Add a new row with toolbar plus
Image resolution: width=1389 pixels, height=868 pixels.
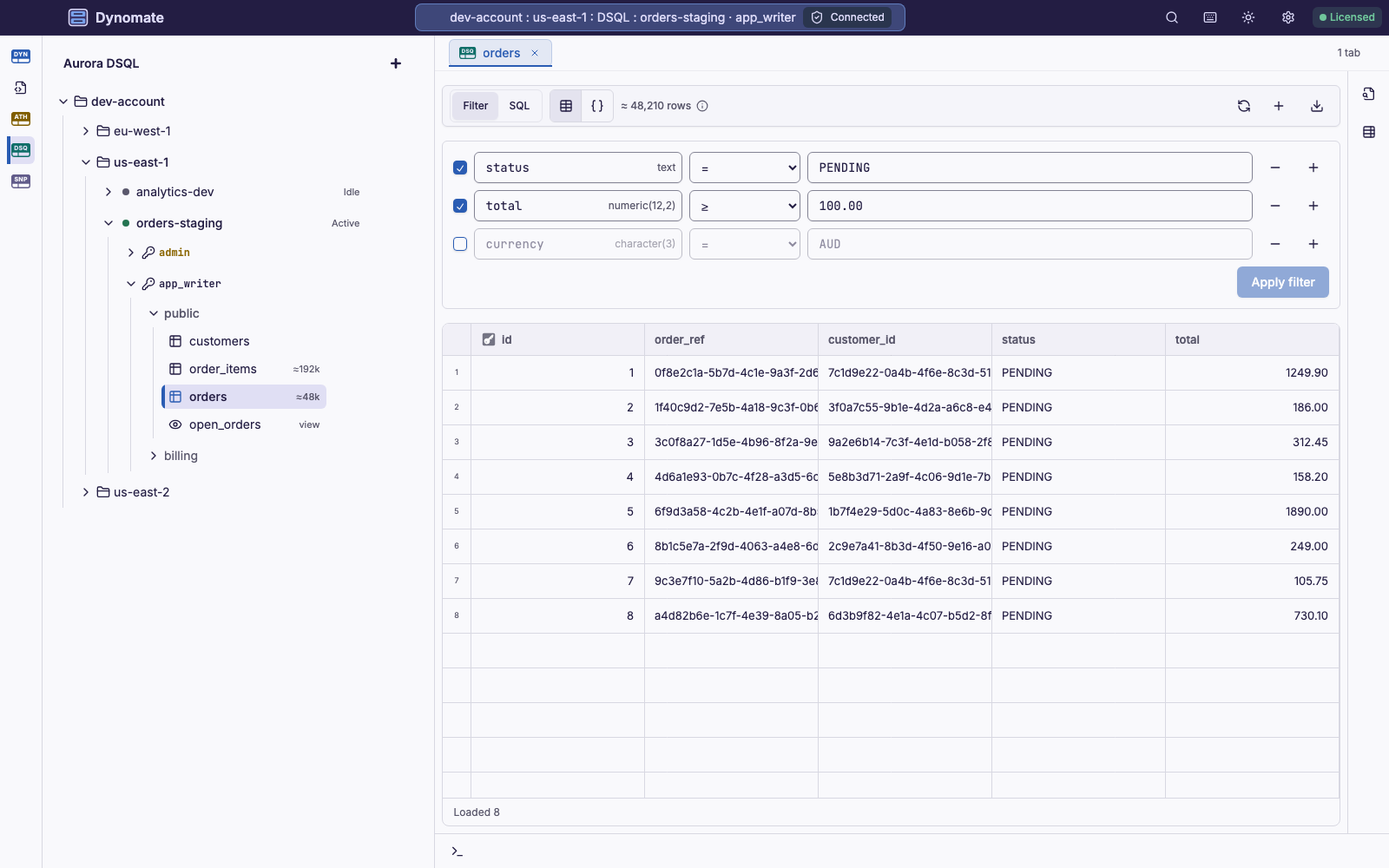point(1279,106)
